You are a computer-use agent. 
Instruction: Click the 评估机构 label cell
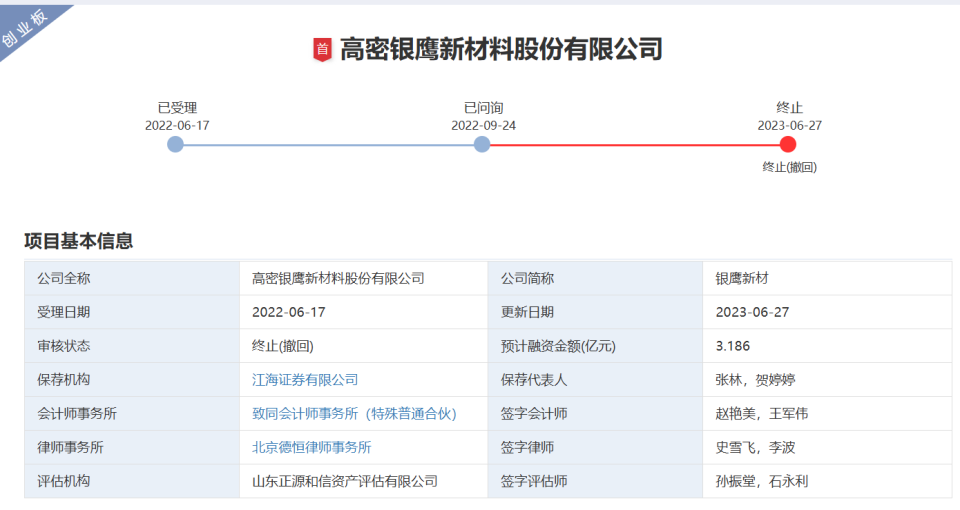pos(132,481)
